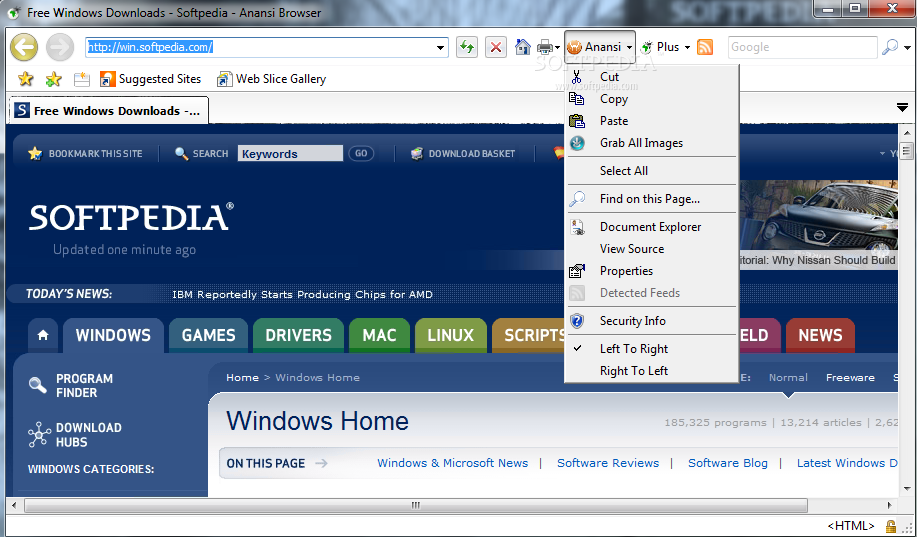
Task: Click the horizontal scrollbar right arrow
Action: click(x=890, y=505)
